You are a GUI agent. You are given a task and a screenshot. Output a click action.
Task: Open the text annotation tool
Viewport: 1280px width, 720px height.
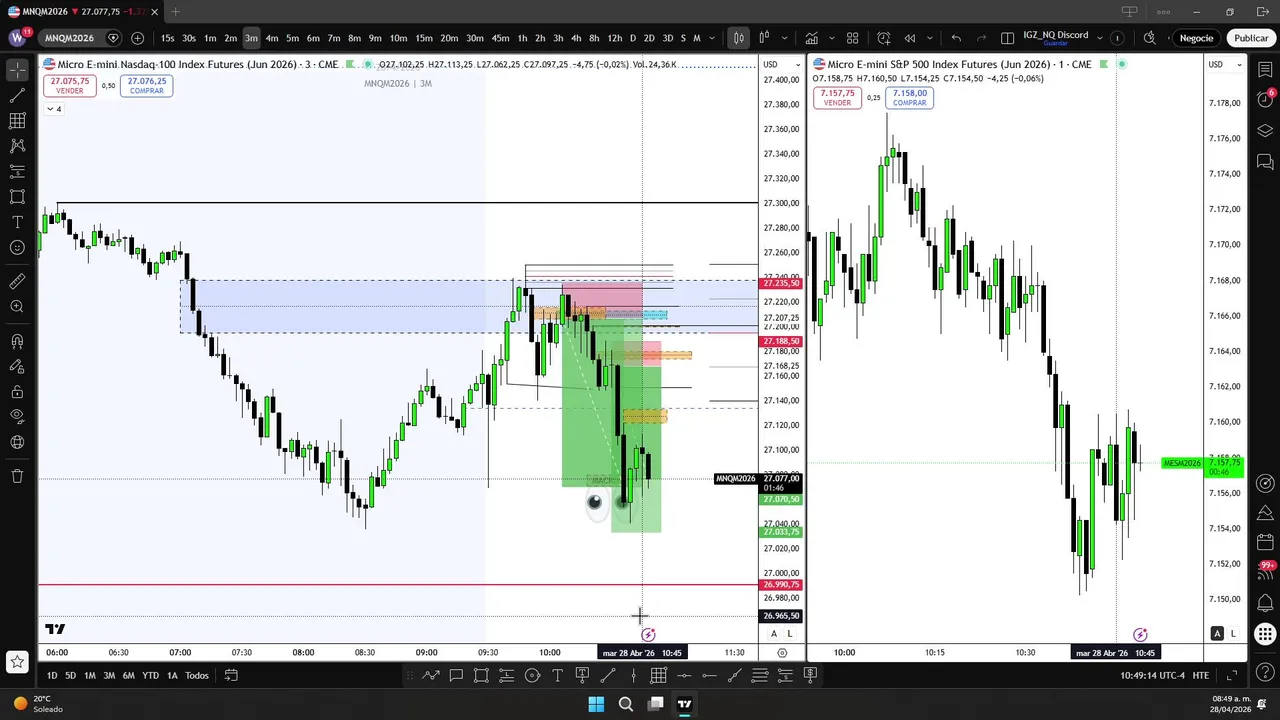click(17, 222)
